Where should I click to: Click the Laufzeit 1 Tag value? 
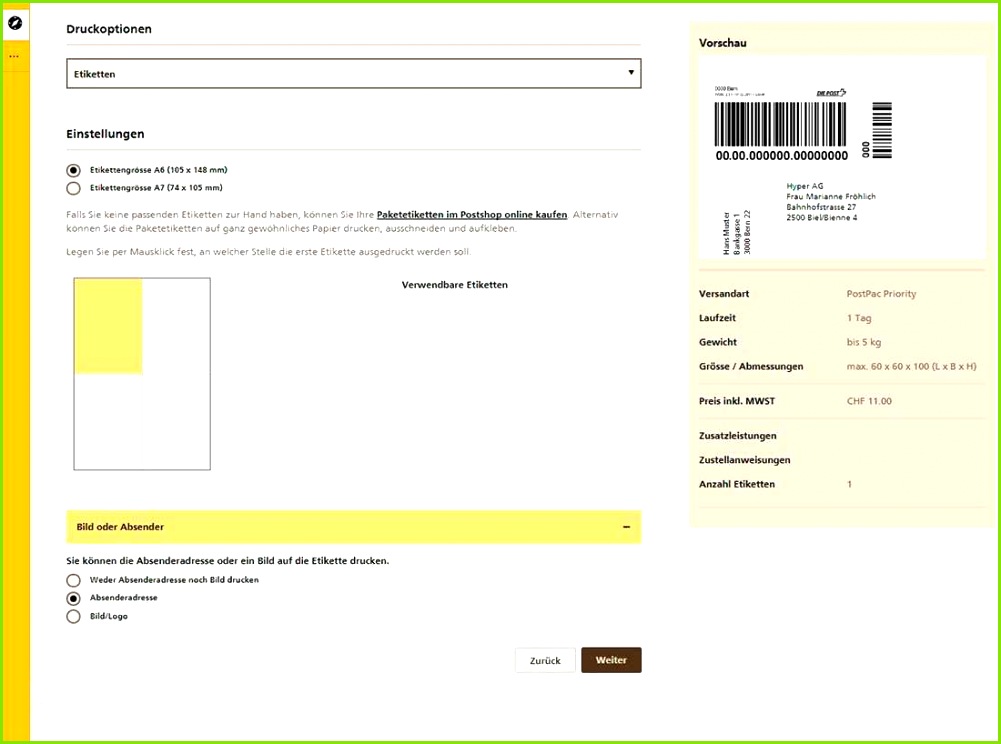click(859, 318)
